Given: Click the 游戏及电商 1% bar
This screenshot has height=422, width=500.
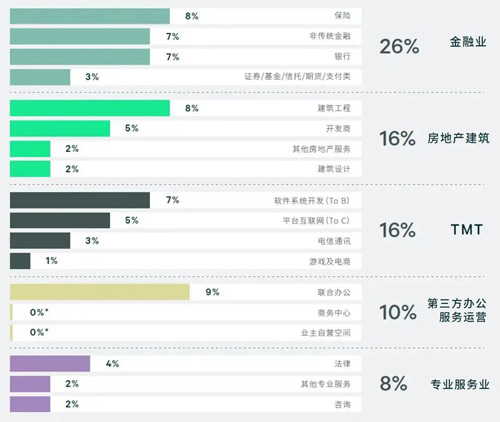Looking at the screenshot, I should (20, 261).
